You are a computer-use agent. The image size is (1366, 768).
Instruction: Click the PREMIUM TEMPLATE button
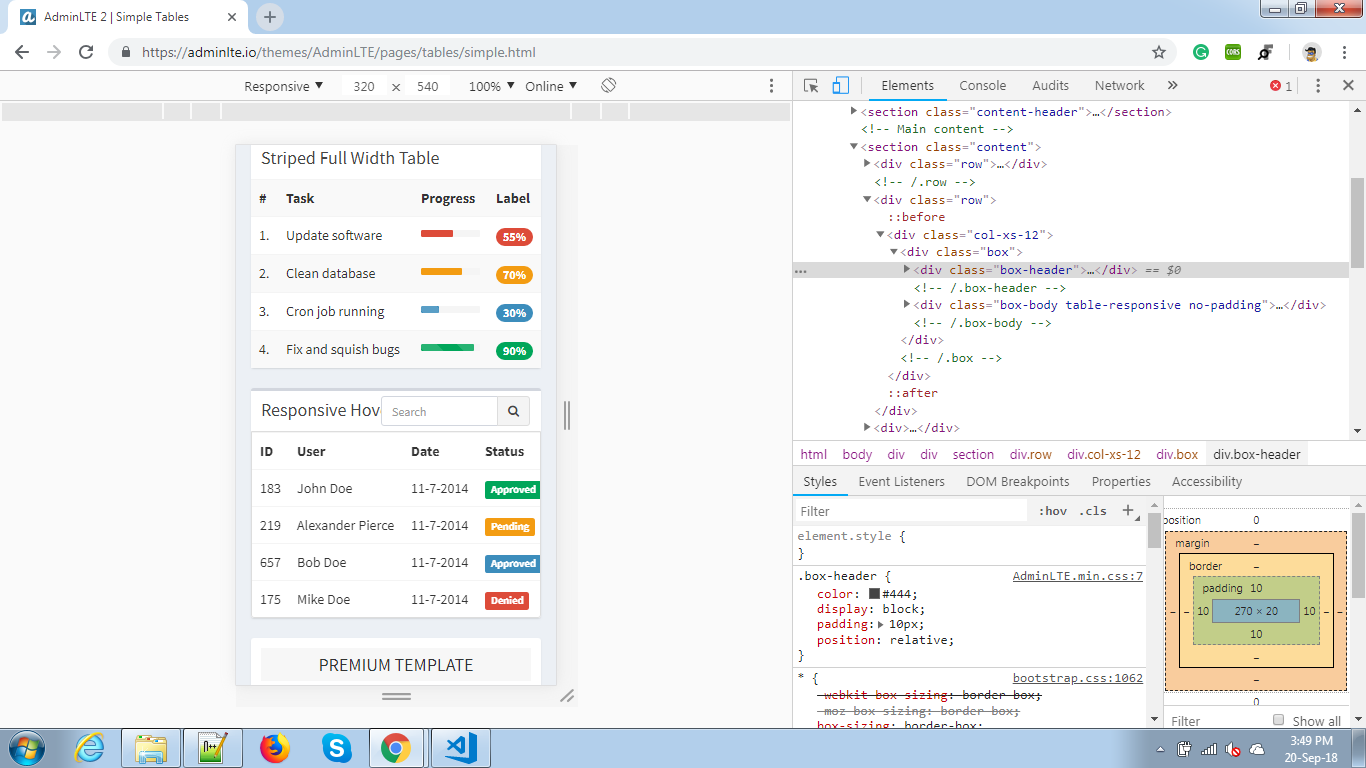click(x=395, y=664)
